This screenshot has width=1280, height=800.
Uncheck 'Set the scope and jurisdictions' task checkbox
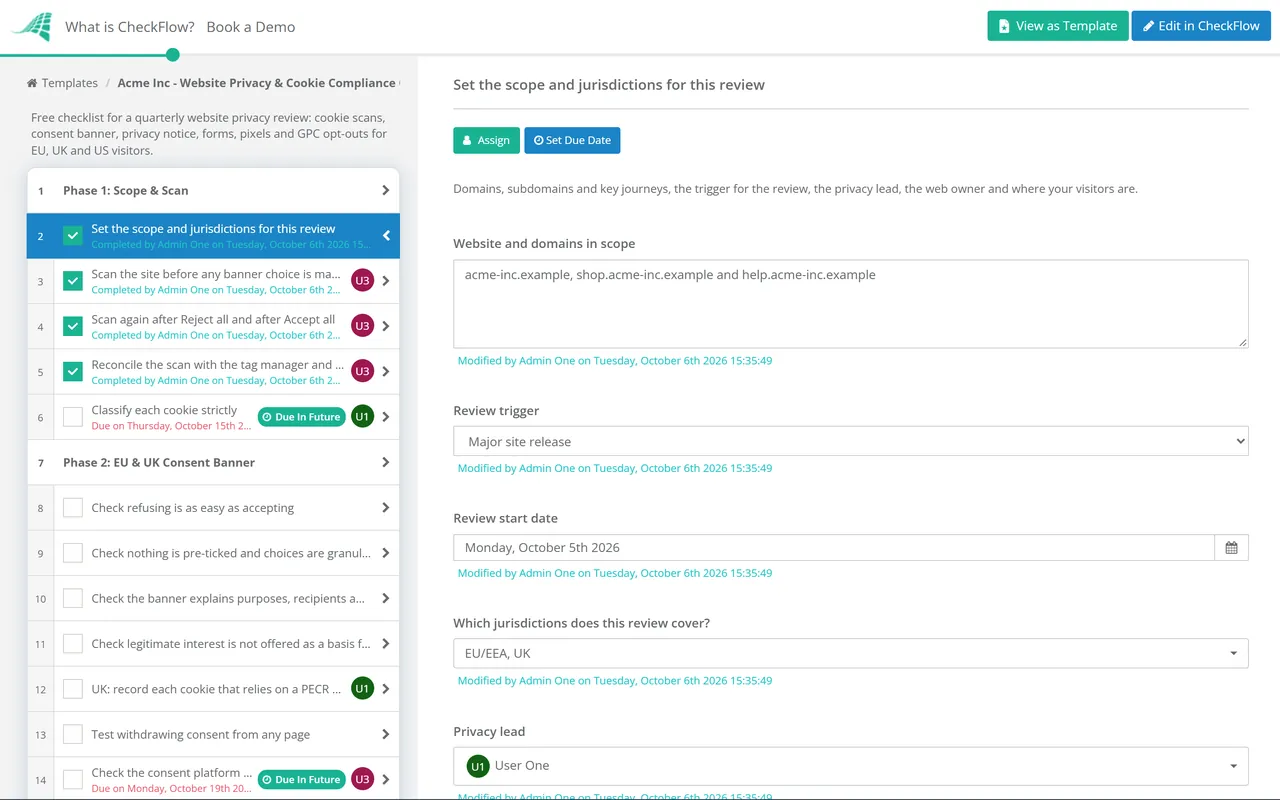coord(73,236)
